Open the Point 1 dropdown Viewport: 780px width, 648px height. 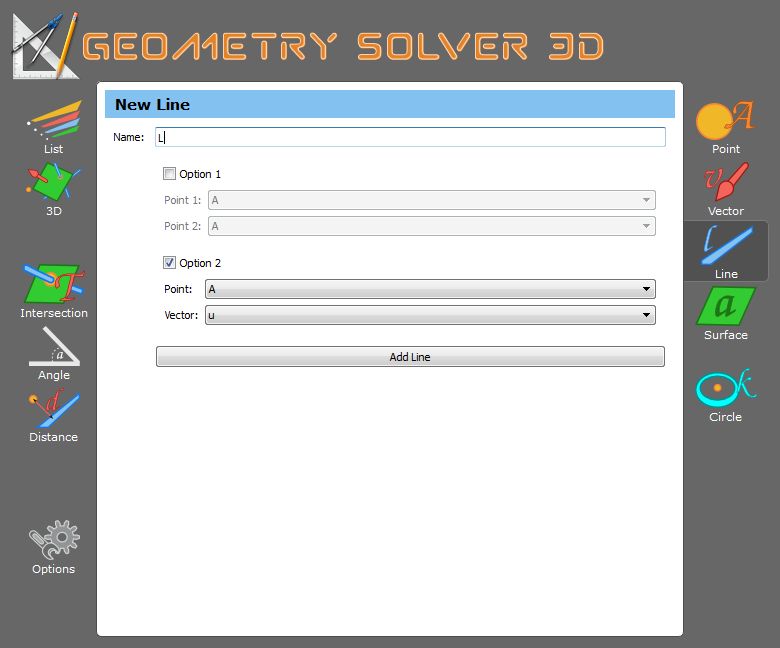pos(431,200)
